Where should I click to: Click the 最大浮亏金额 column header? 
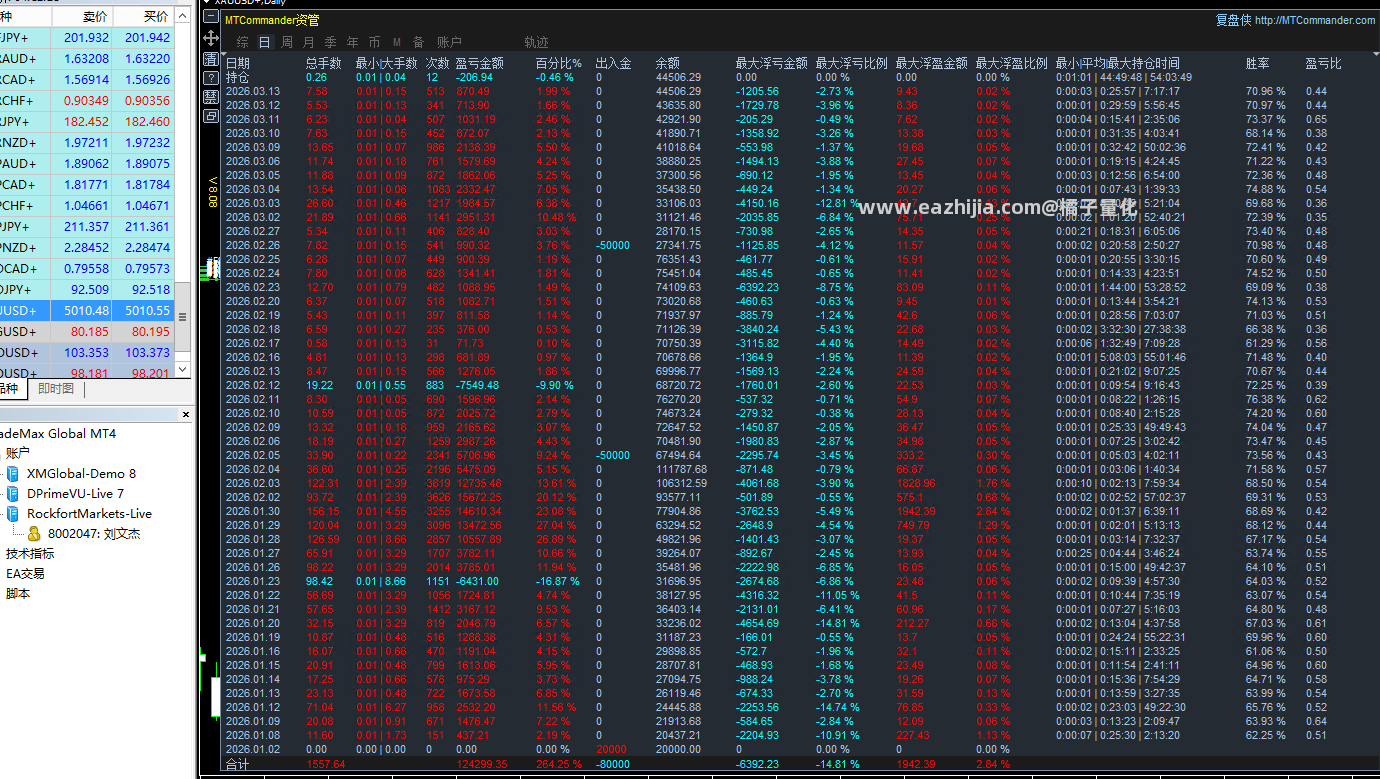click(771, 63)
